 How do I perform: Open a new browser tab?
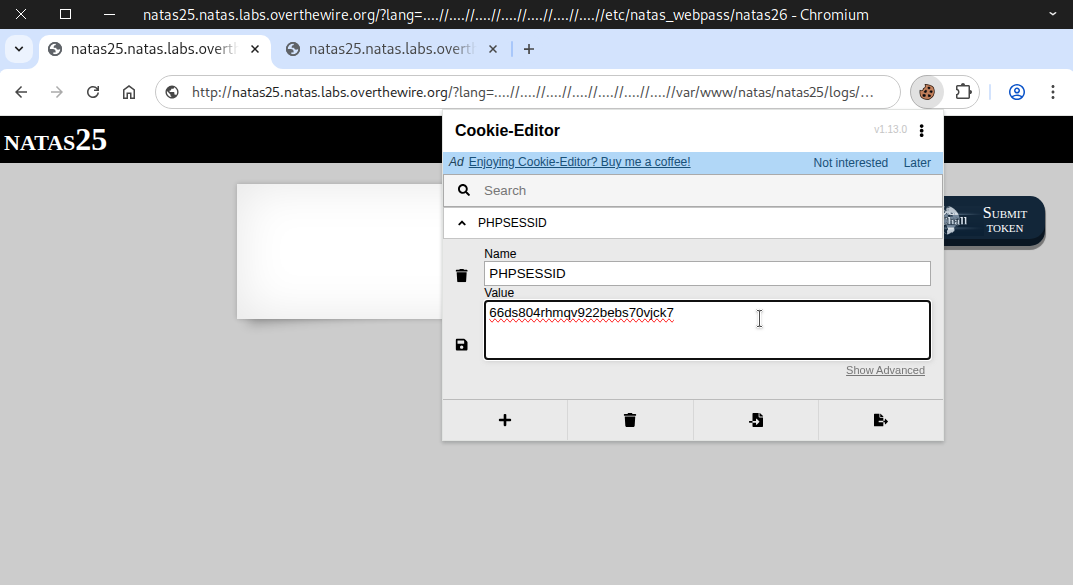(x=529, y=49)
